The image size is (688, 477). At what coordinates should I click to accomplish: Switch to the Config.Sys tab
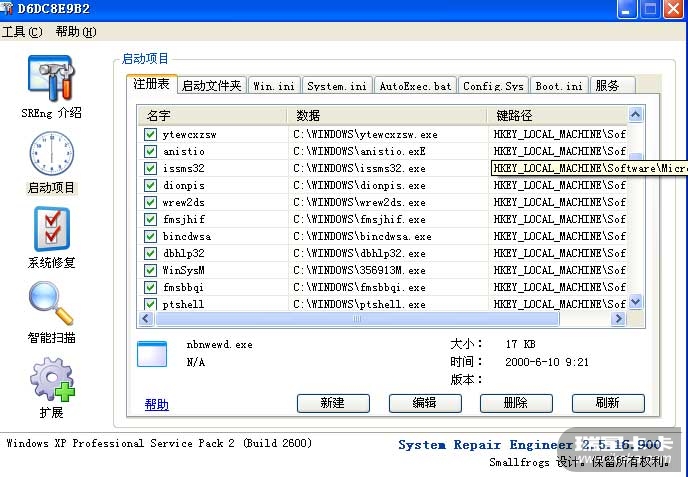[x=494, y=86]
